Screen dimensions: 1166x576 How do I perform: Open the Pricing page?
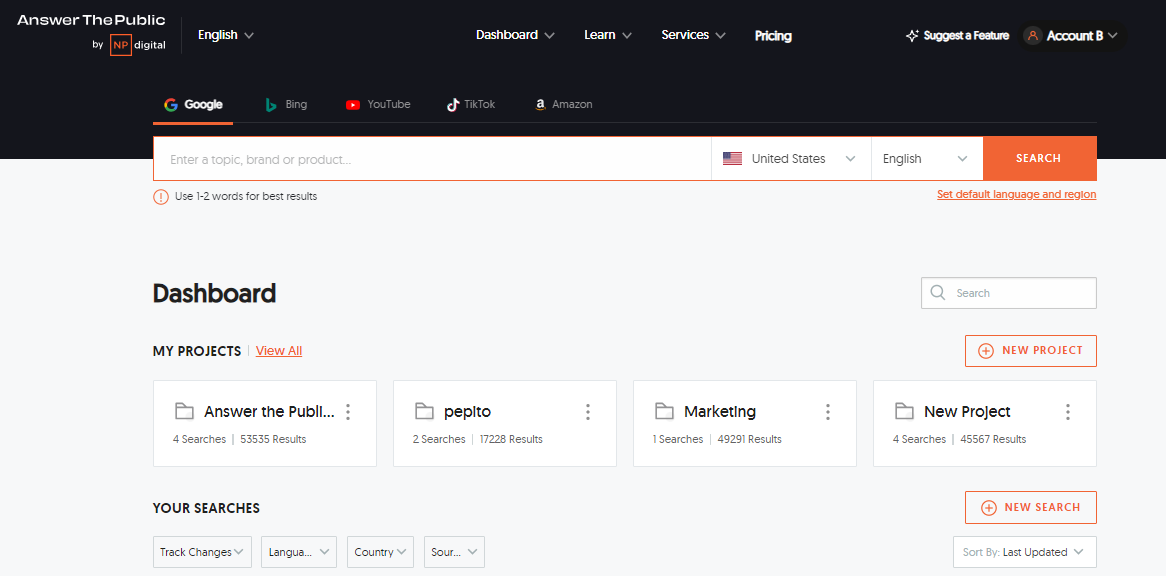773,36
